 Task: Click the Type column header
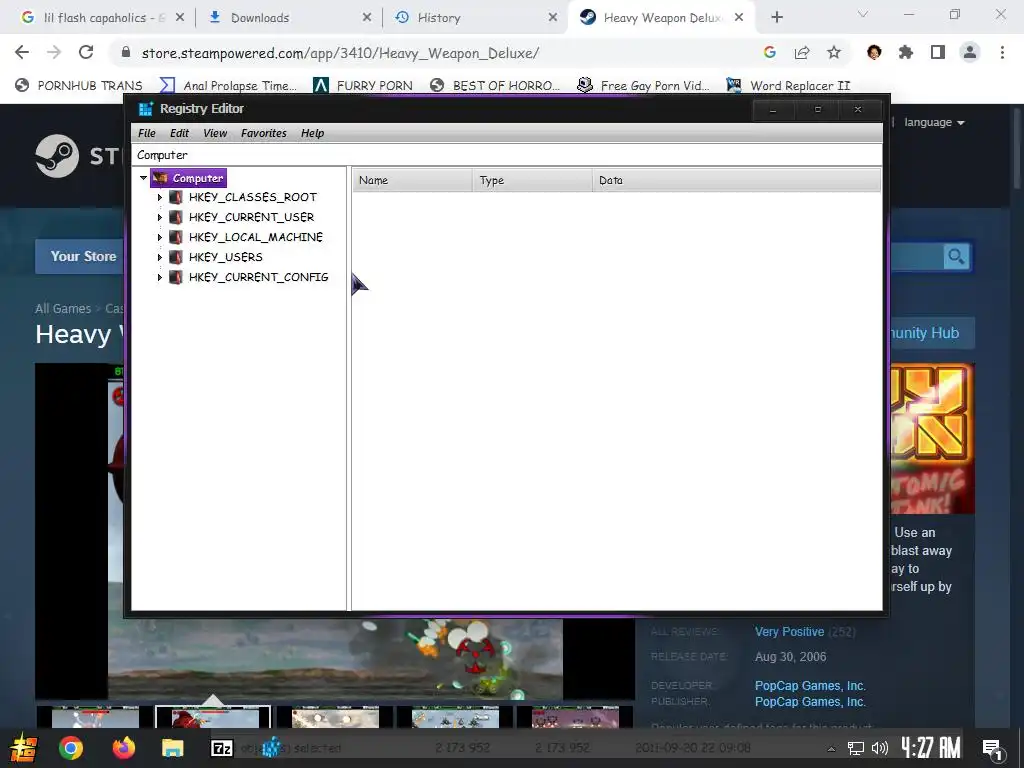[x=532, y=180]
